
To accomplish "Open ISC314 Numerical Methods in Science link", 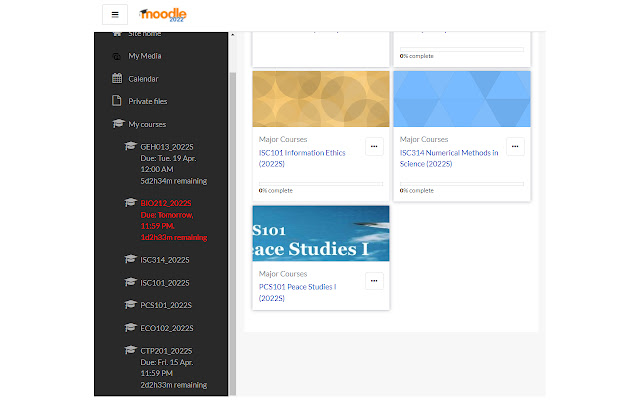I will point(449,158).
